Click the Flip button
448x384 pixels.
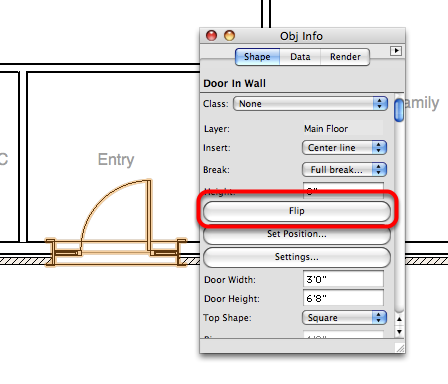click(297, 211)
